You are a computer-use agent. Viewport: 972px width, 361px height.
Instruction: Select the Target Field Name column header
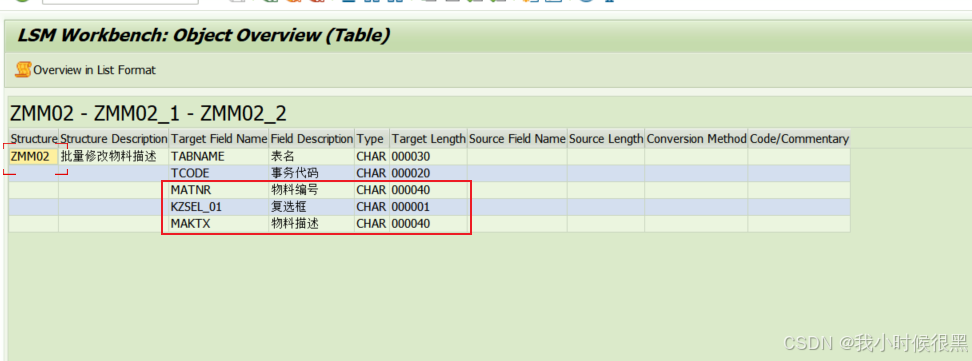pyautogui.click(x=219, y=139)
